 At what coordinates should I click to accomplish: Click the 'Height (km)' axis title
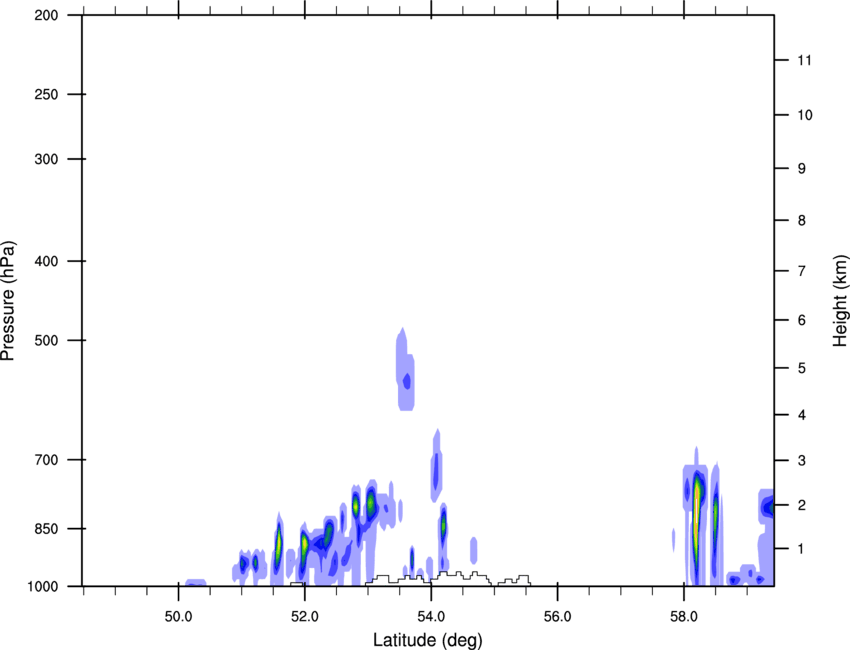tap(840, 301)
